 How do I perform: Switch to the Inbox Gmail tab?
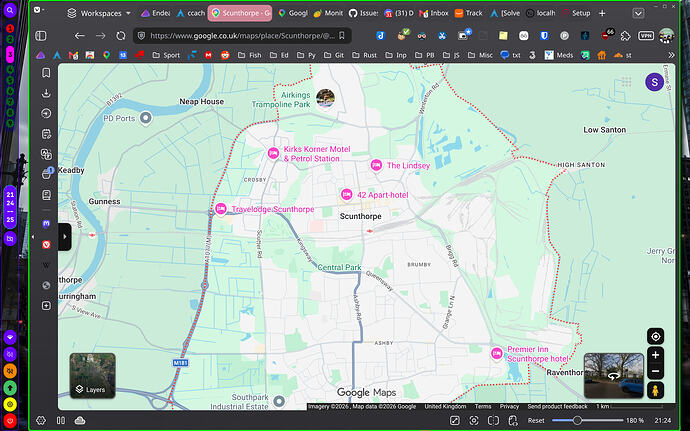pyautogui.click(x=433, y=13)
